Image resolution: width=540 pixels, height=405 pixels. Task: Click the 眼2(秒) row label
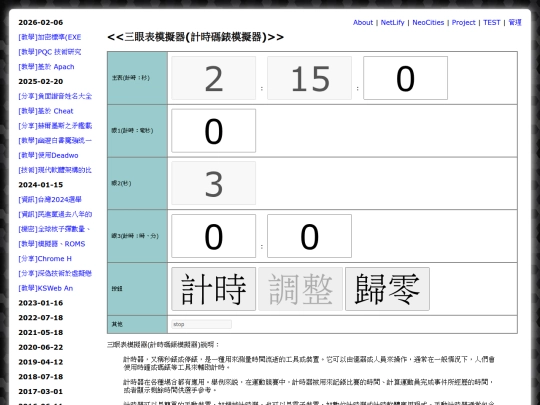coord(121,183)
